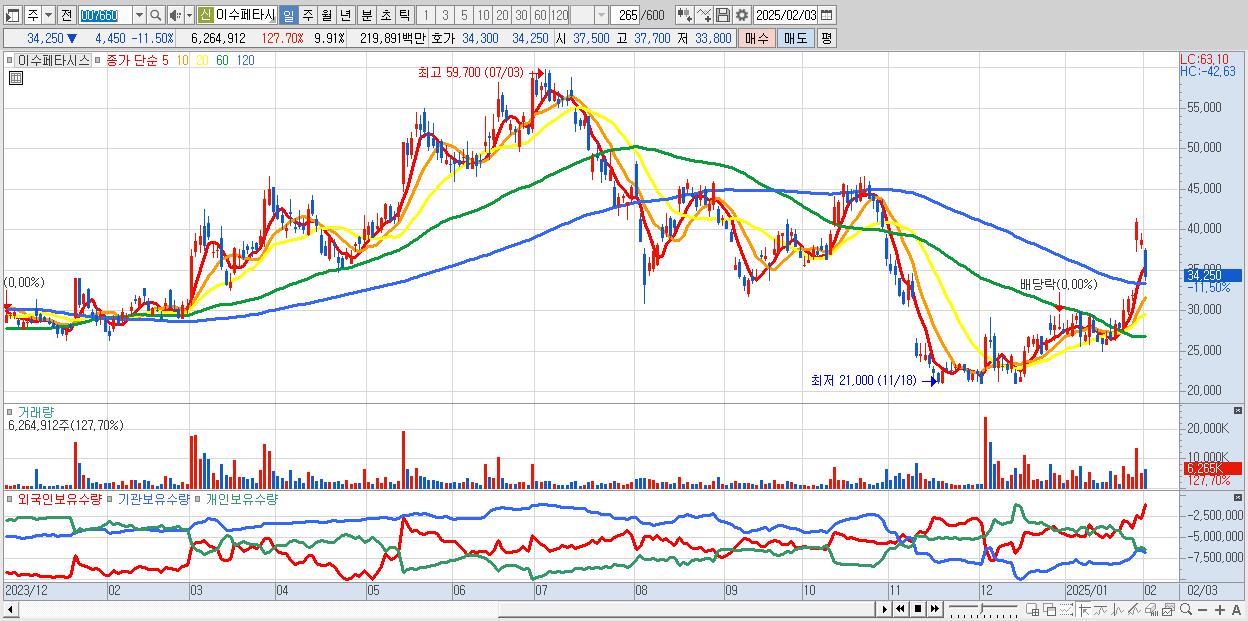Select the 분 minute period tab
Screen dimensions: 1248x621
click(366, 15)
